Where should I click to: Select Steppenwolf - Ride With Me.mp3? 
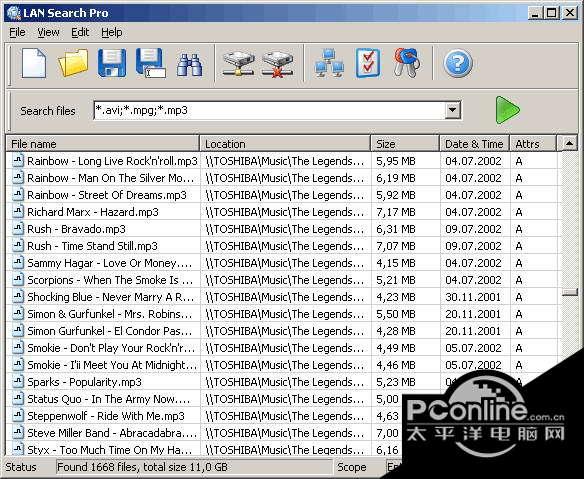(x=106, y=416)
